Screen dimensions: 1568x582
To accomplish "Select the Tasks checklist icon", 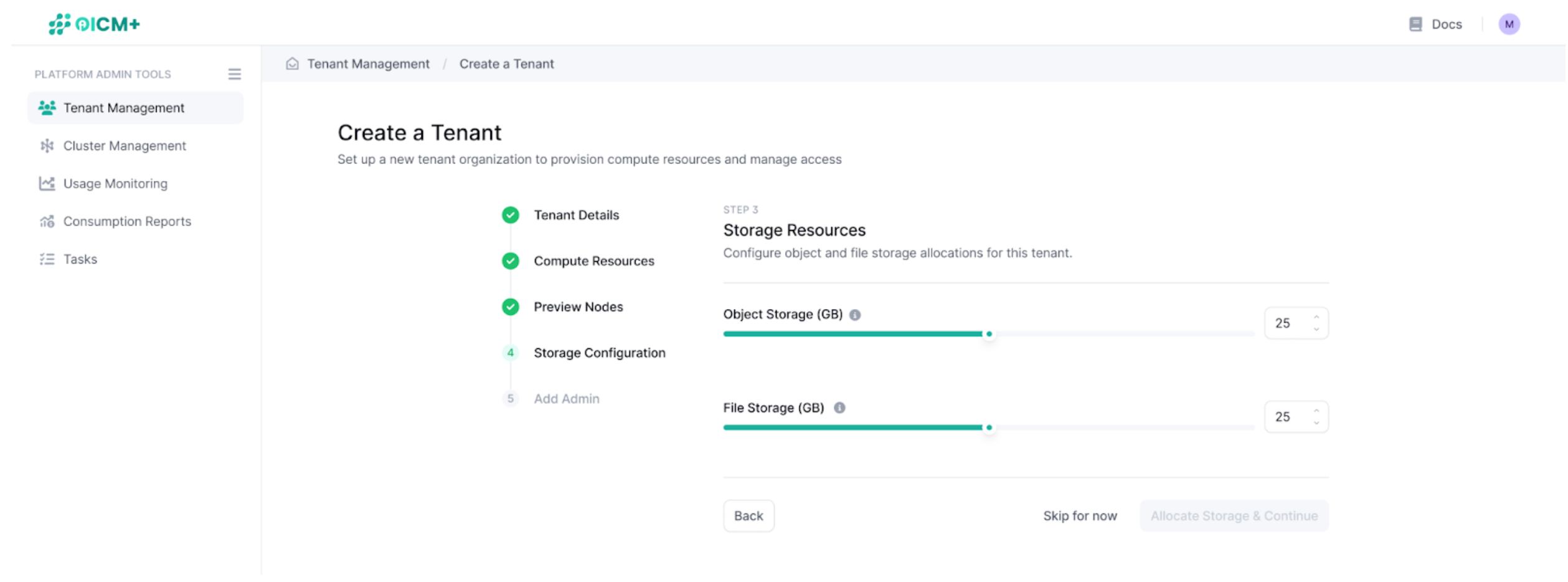I will 47,259.
